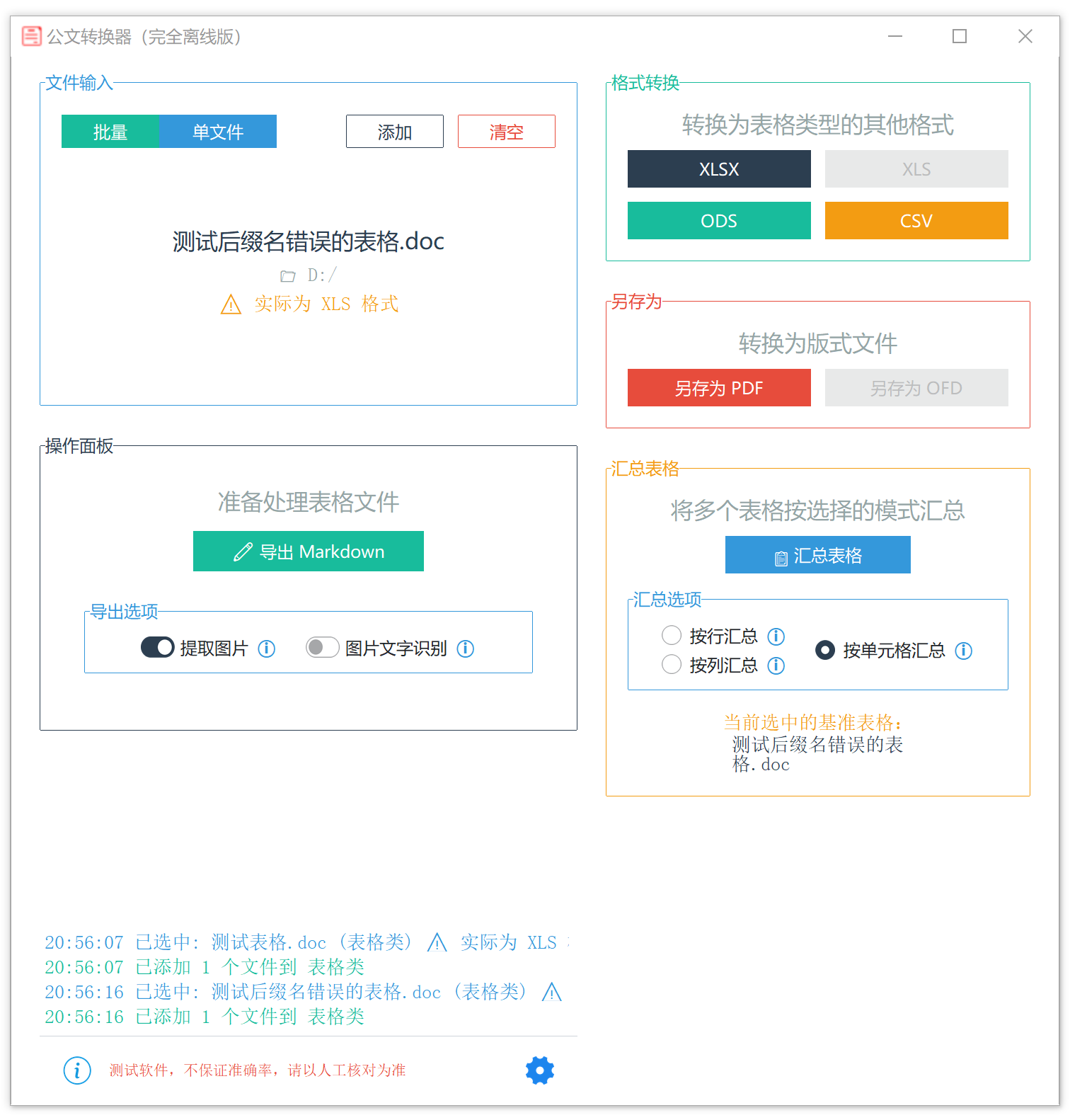Convert file using the XLSX button

coord(719,169)
